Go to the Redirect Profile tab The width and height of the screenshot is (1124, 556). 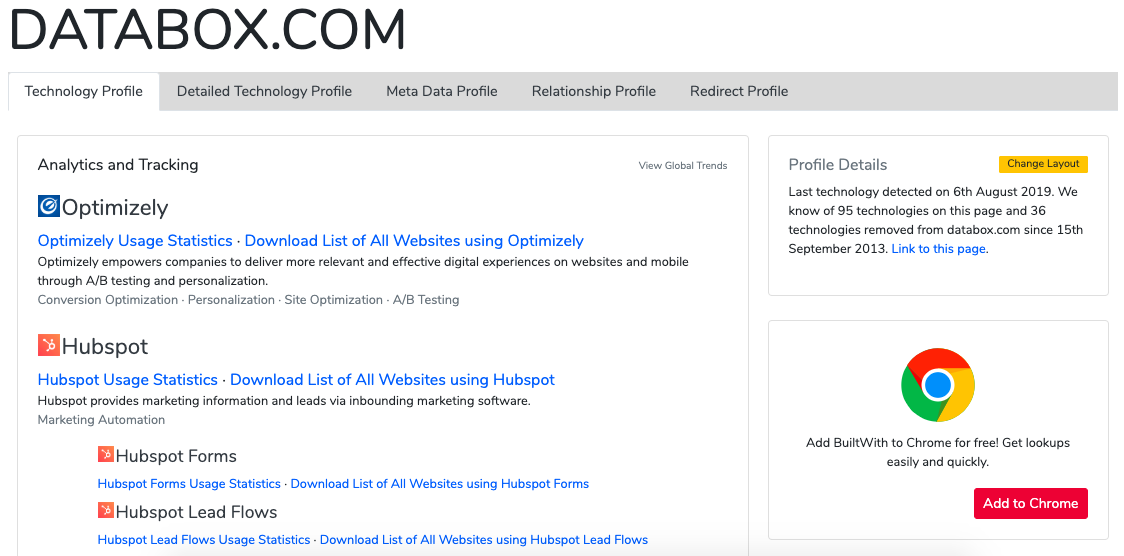pos(739,92)
